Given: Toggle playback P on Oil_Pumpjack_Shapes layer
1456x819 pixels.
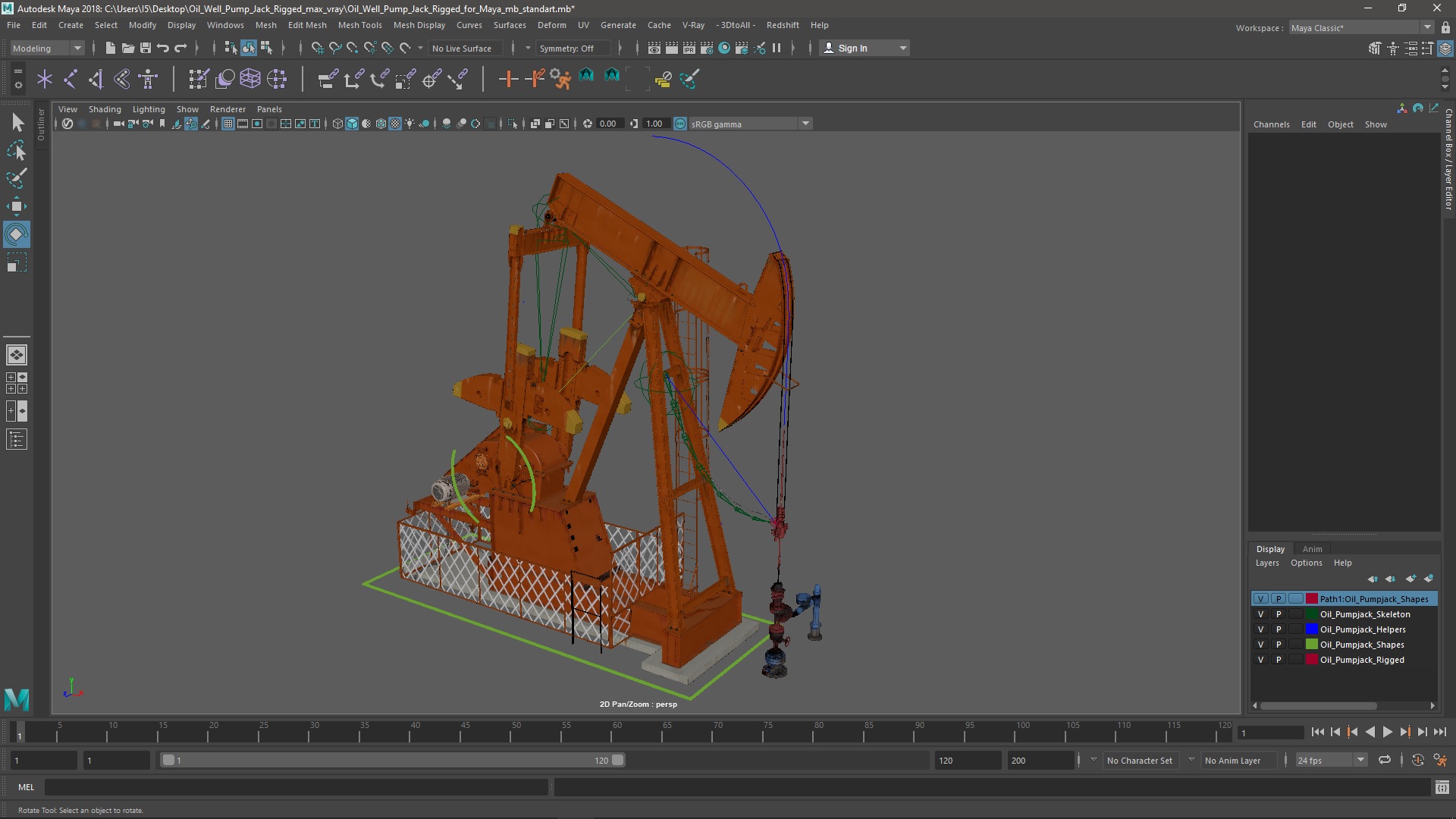Looking at the screenshot, I should coord(1278,645).
